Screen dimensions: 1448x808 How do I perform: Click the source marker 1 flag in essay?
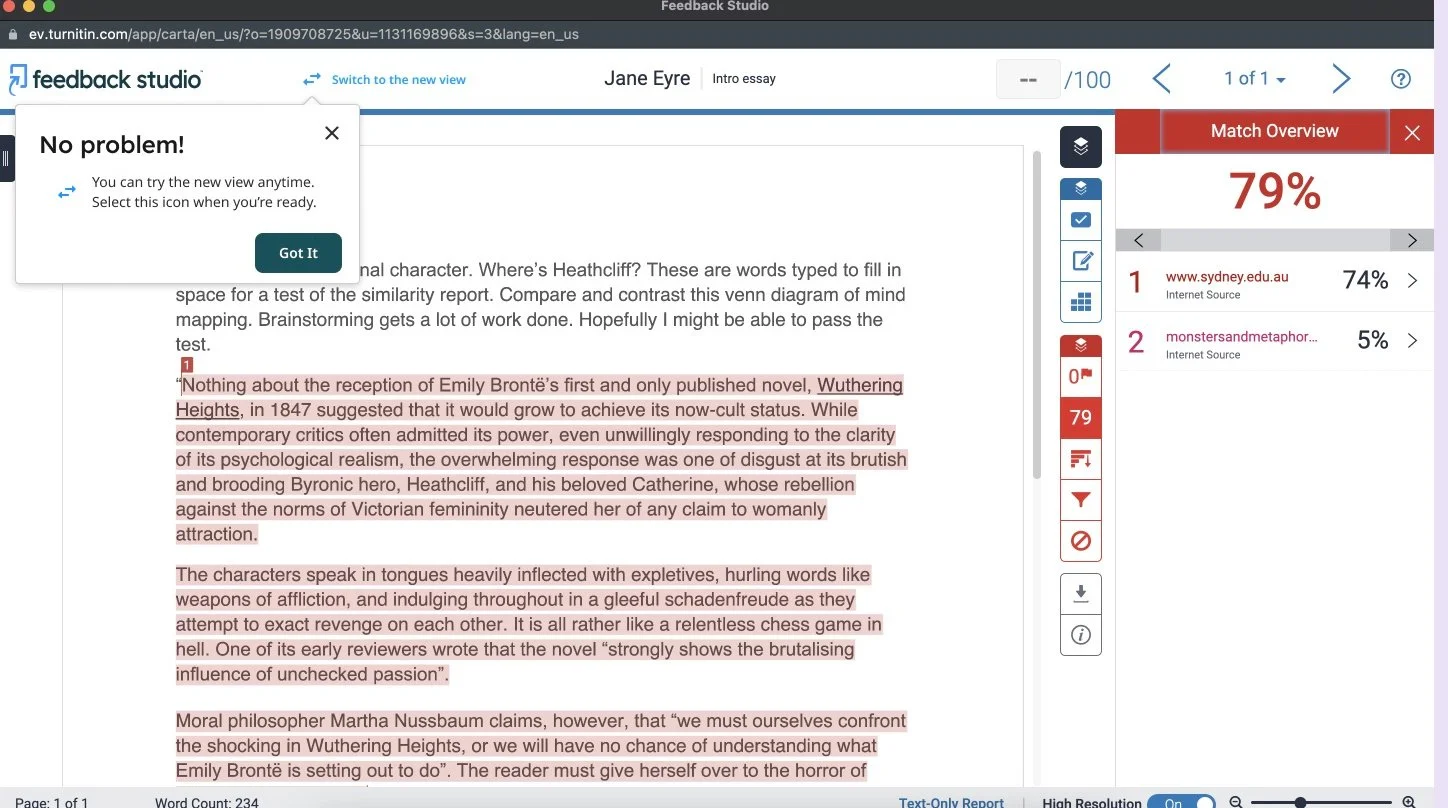[x=186, y=366]
